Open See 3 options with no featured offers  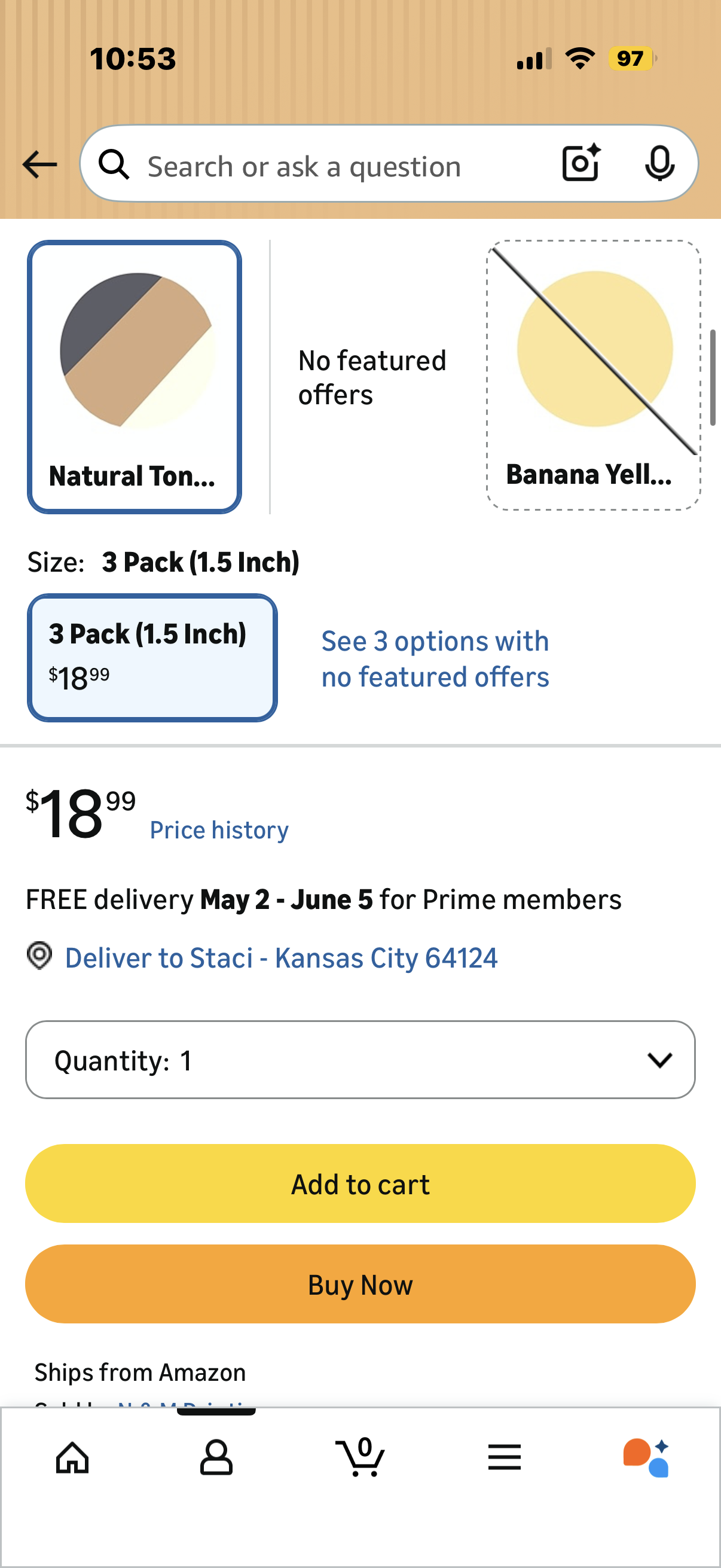[435, 658]
